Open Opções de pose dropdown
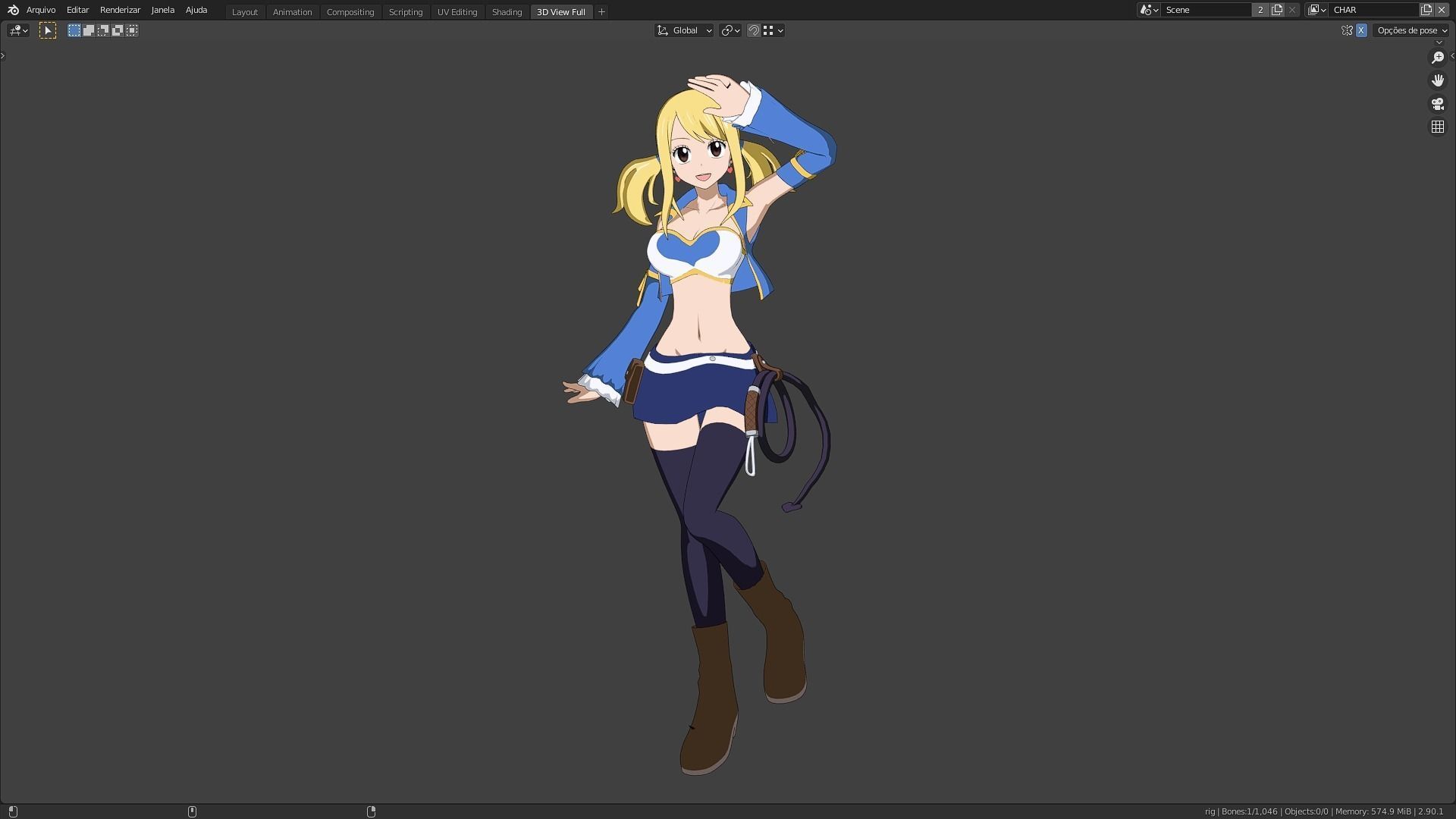Image resolution: width=1456 pixels, height=819 pixels. pos(1411,30)
